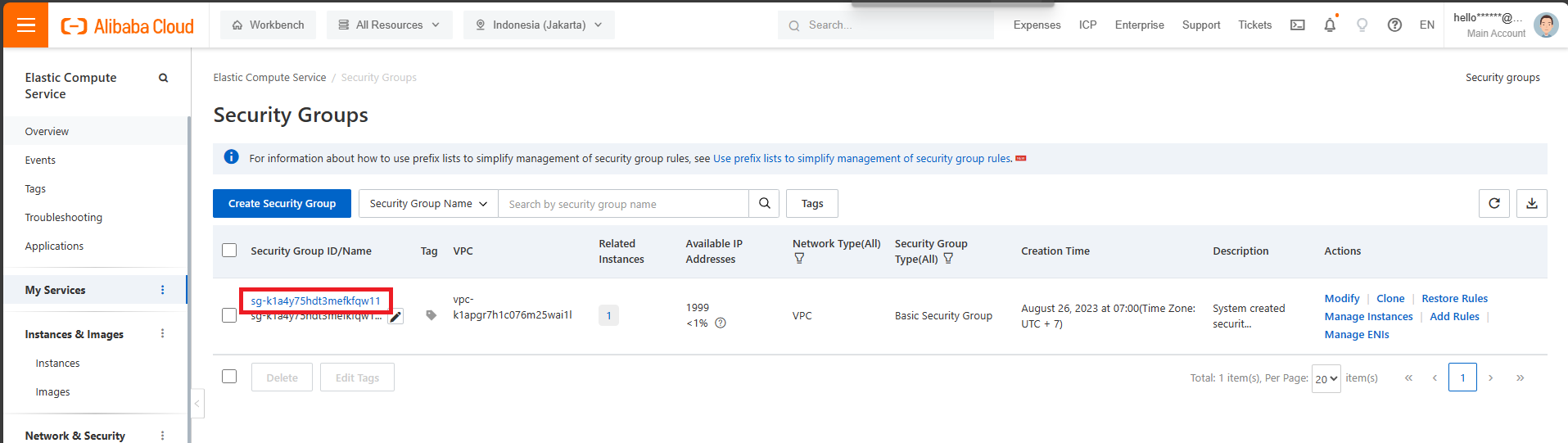Open Instances & Images more options dots
Viewport: 1568px width, 443px height.
[162, 333]
